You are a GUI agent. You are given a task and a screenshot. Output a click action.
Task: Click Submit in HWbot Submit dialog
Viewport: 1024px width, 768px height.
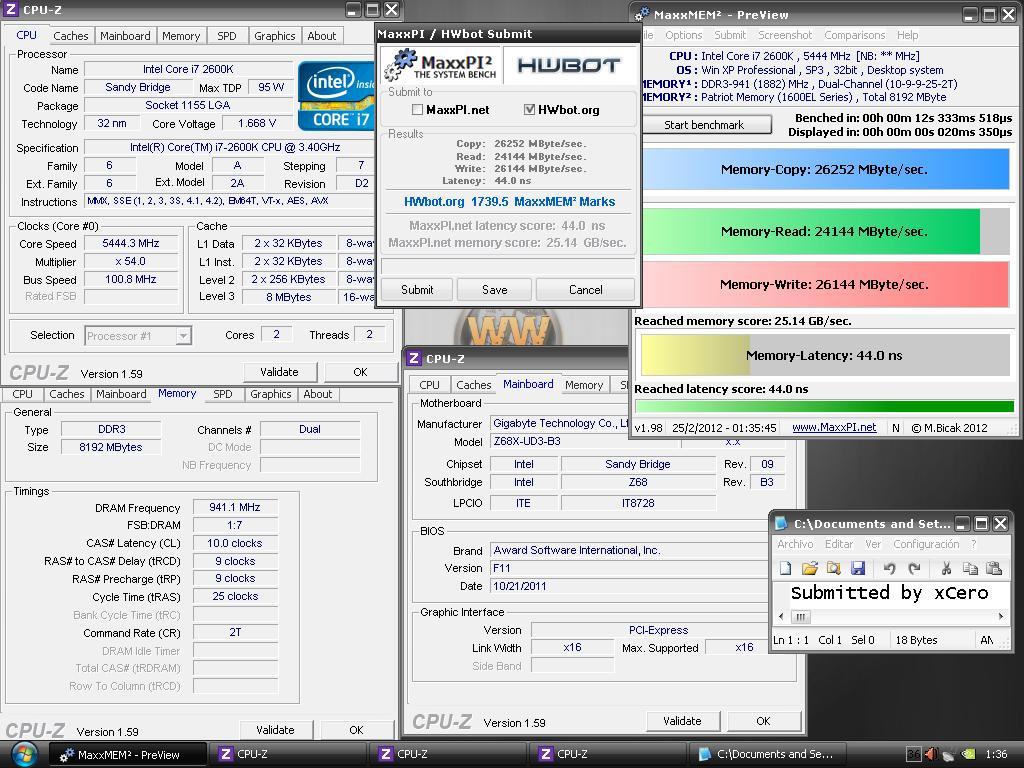point(417,289)
